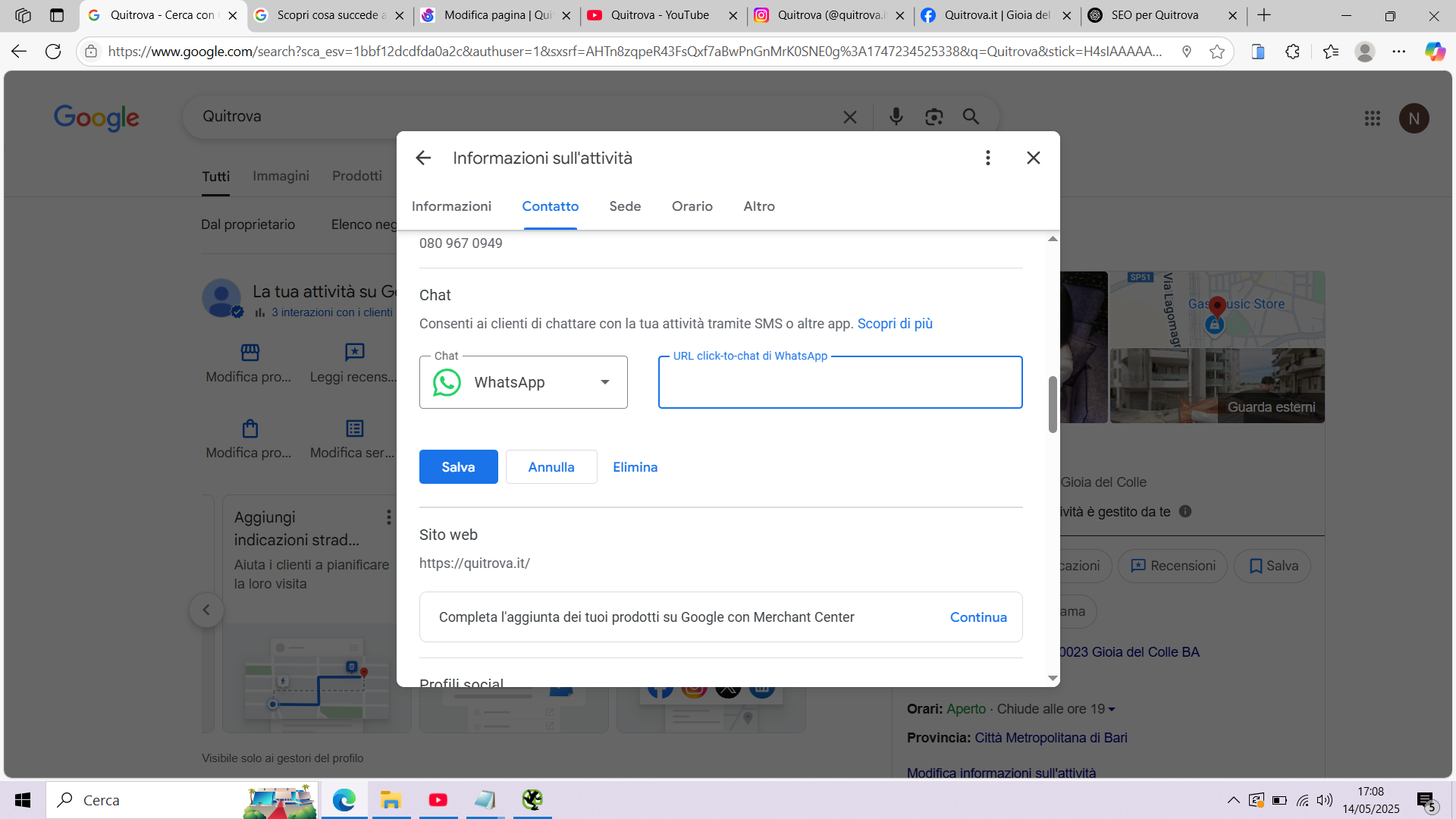Viewport: 1456px width, 819px height.
Task: Open the taskbar volume control
Action: coord(1325,800)
